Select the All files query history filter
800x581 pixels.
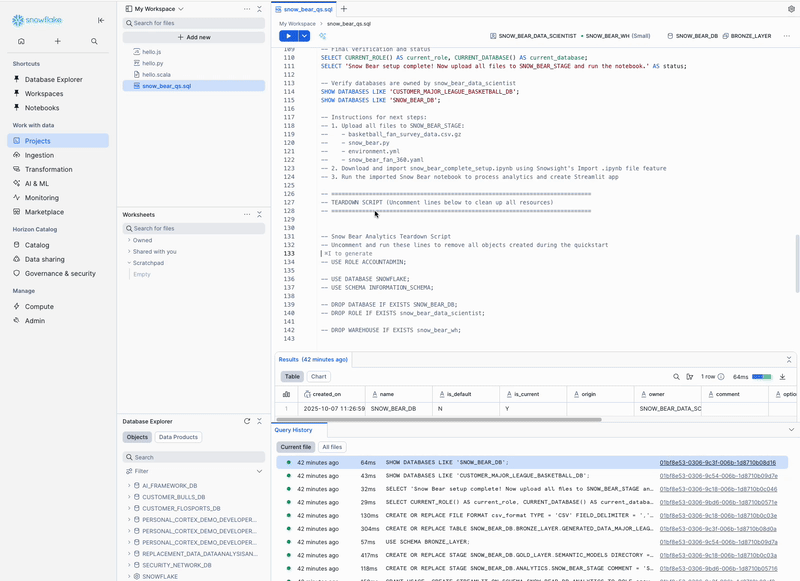(x=332, y=447)
